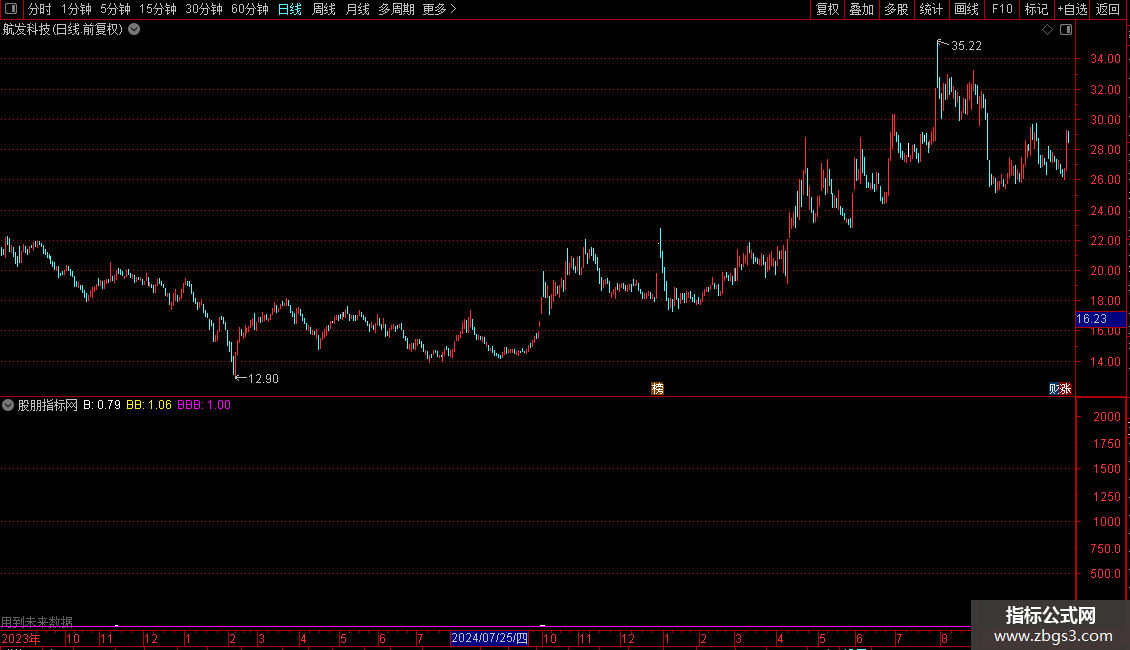Image resolution: width=1130 pixels, height=650 pixels.
Task: Select the 15分钟 period
Action: pyautogui.click(x=158, y=9)
